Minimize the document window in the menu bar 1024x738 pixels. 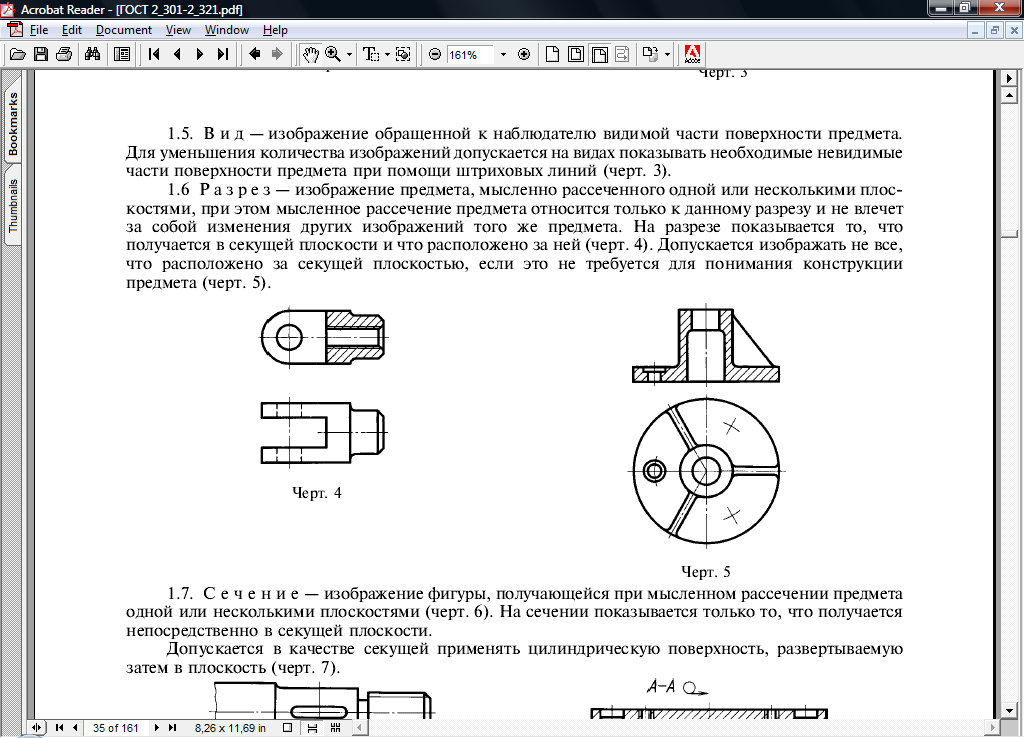tap(975, 30)
